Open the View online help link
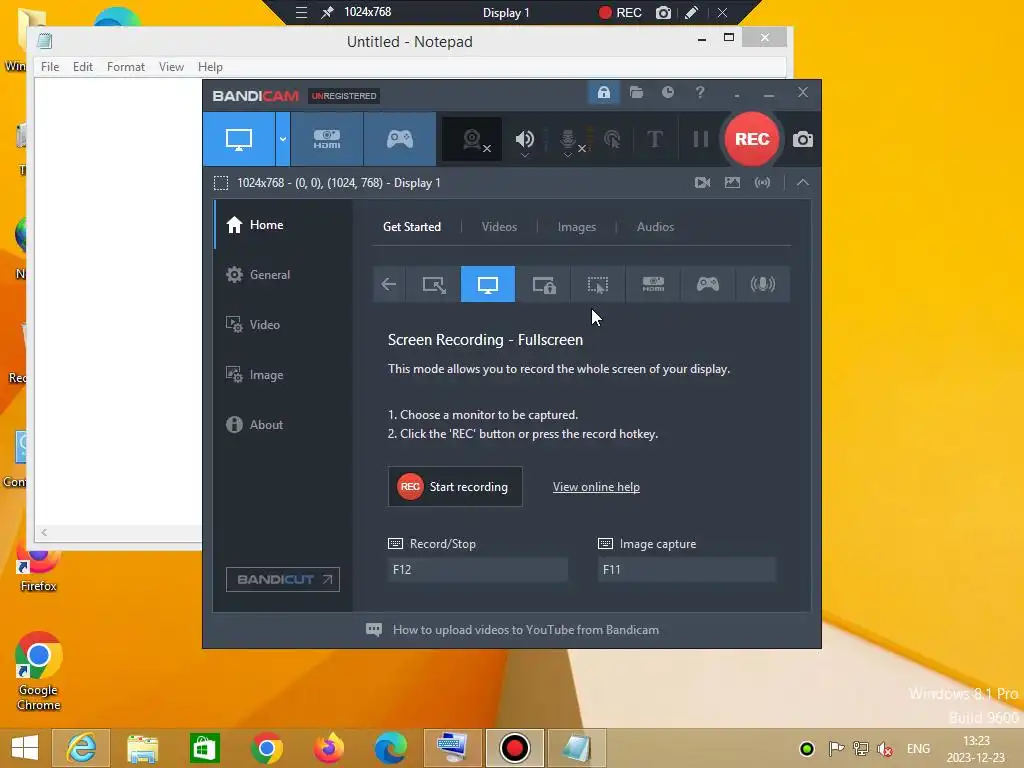 coord(596,487)
